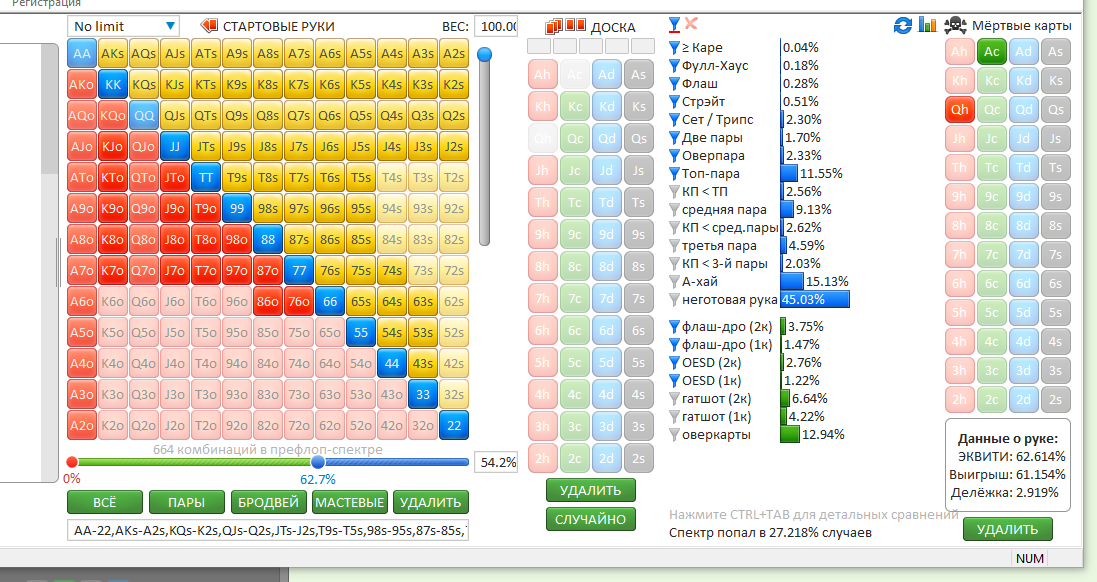Open the bar chart statistics icon

click(x=927, y=25)
